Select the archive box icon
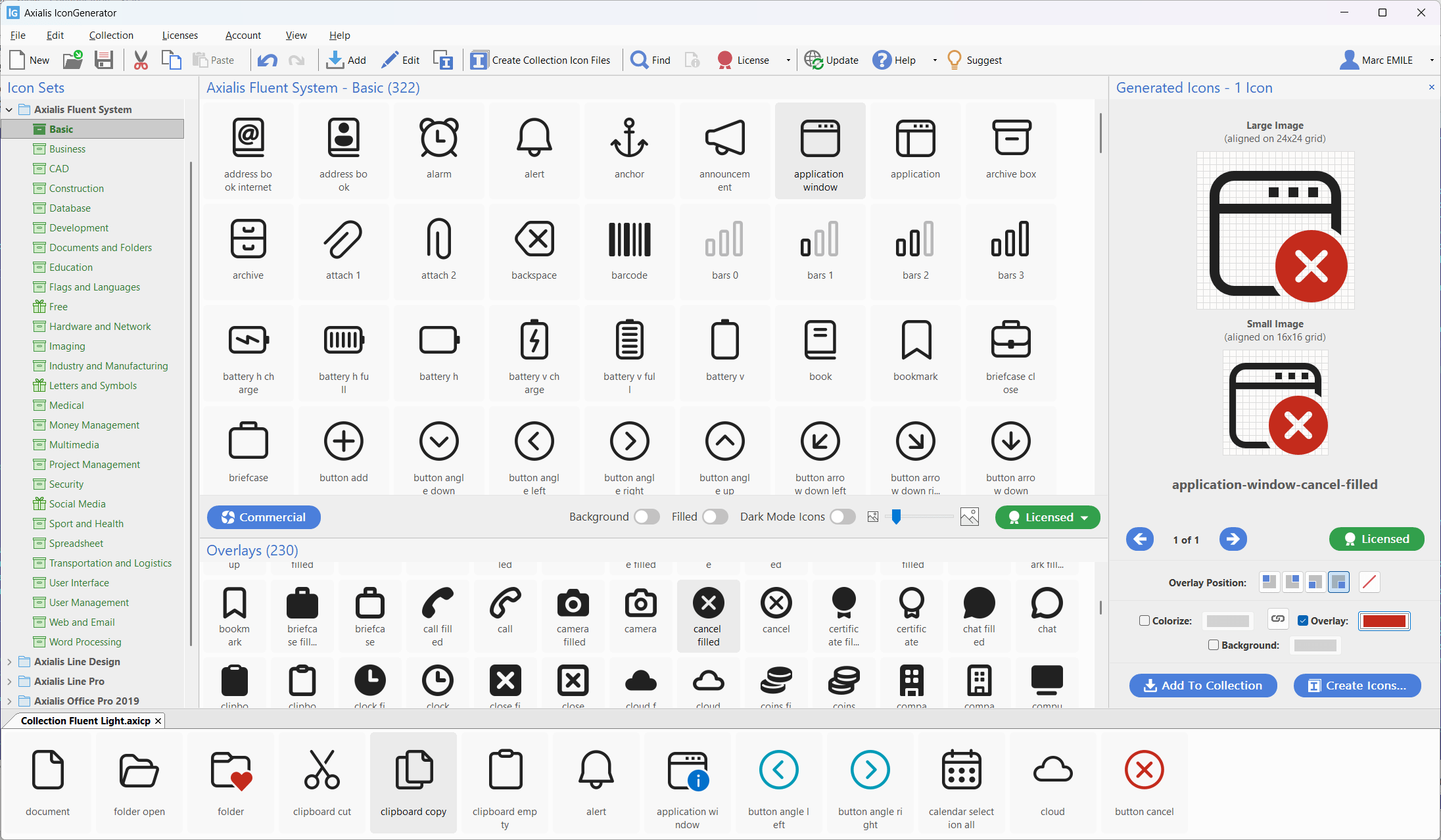1441x840 pixels. coord(1011,150)
